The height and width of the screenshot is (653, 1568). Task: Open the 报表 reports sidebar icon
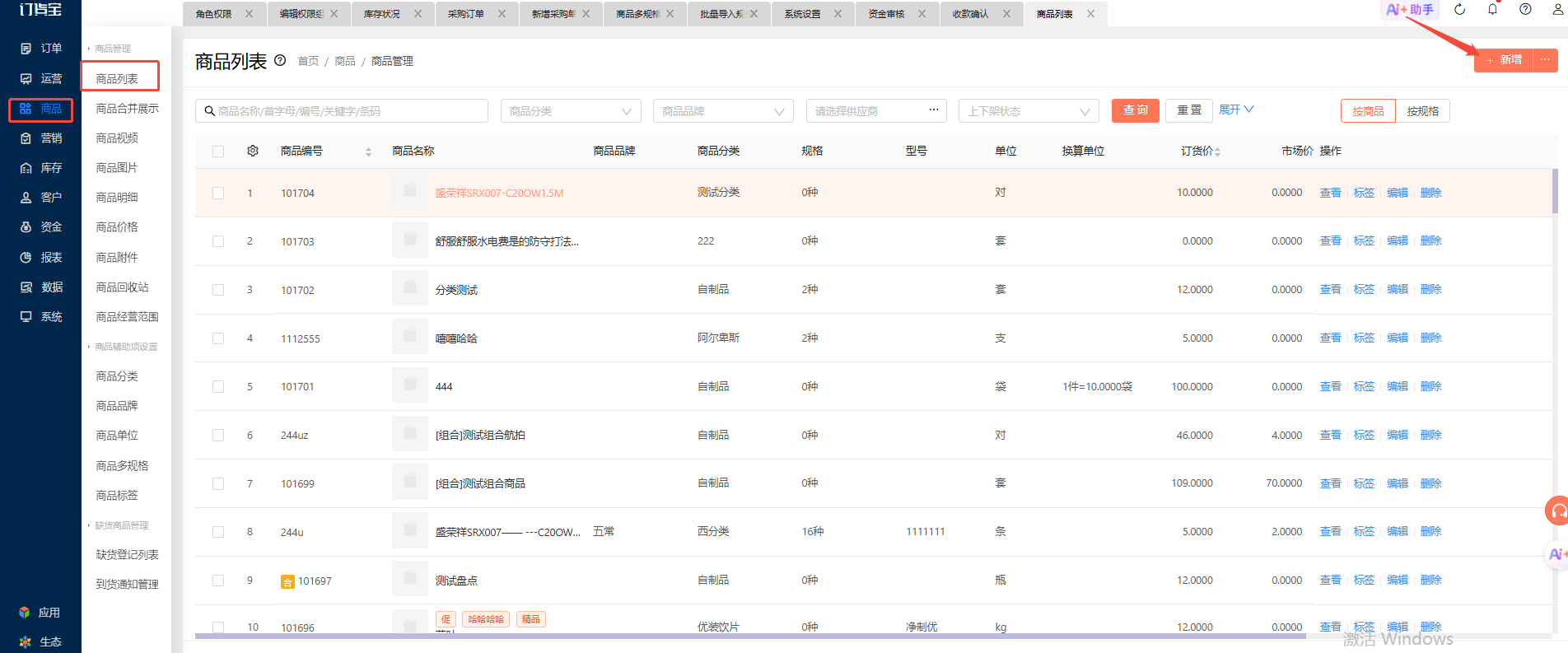[x=26, y=258]
